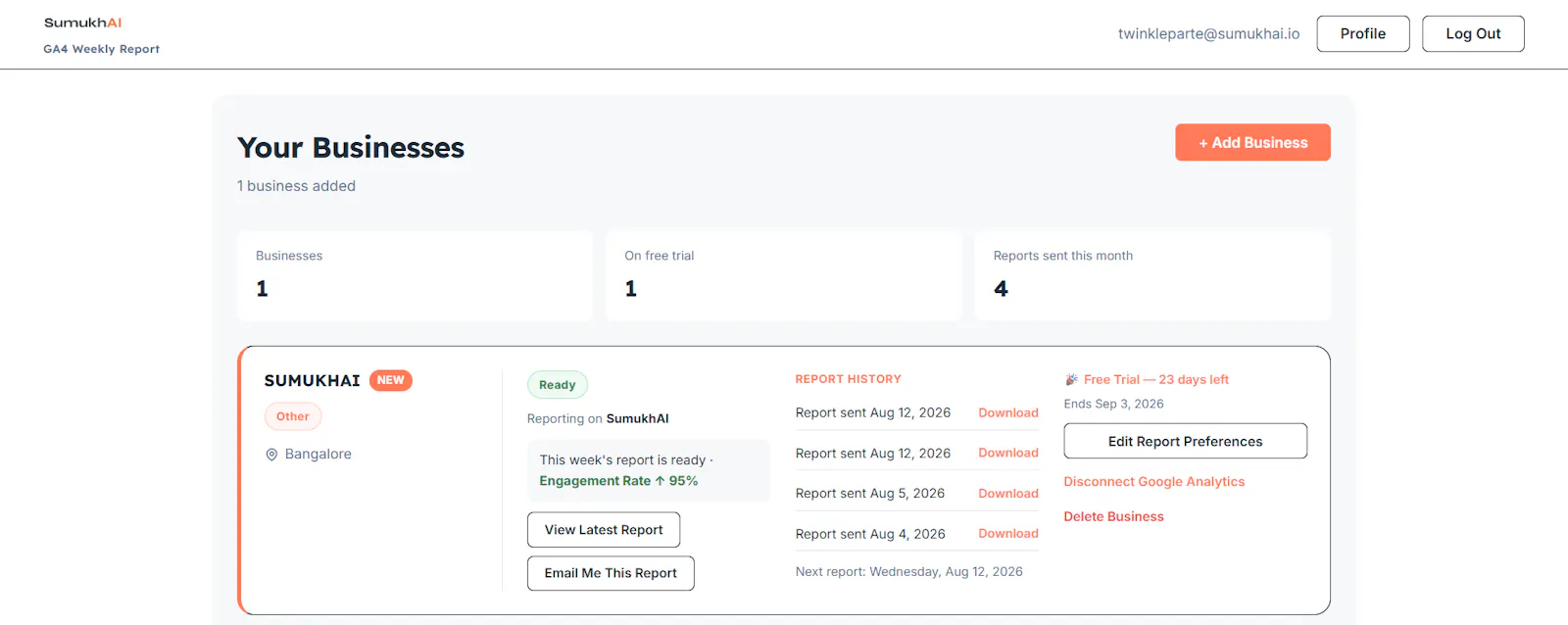Log out using the Log Out button
The height and width of the screenshot is (625, 1568).
point(1473,33)
